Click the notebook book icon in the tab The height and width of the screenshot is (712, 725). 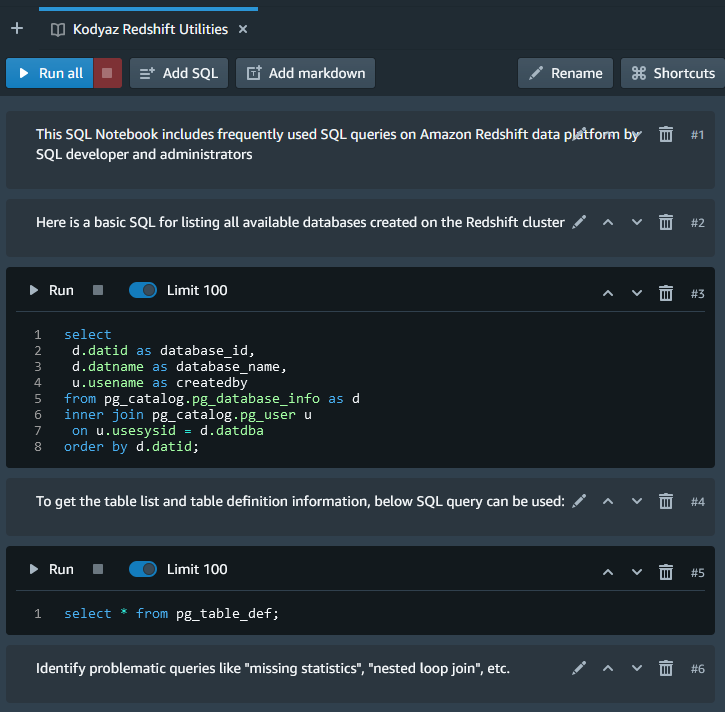pos(58,30)
